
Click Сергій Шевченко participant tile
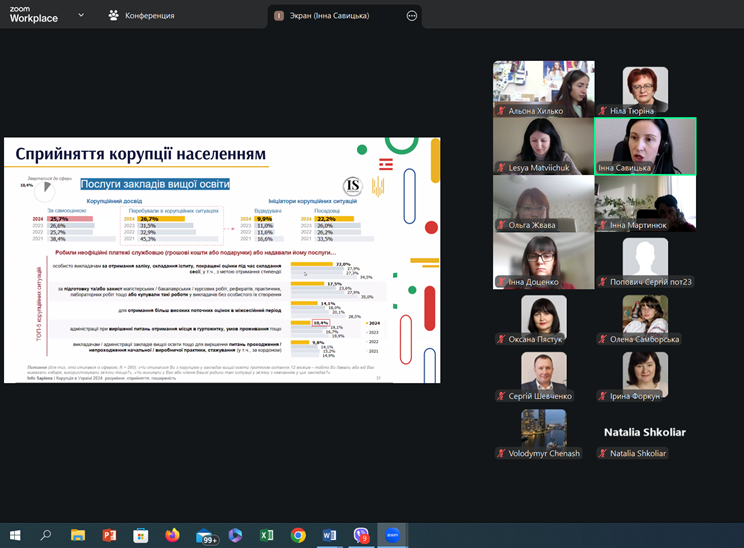(x=543, y=376)
